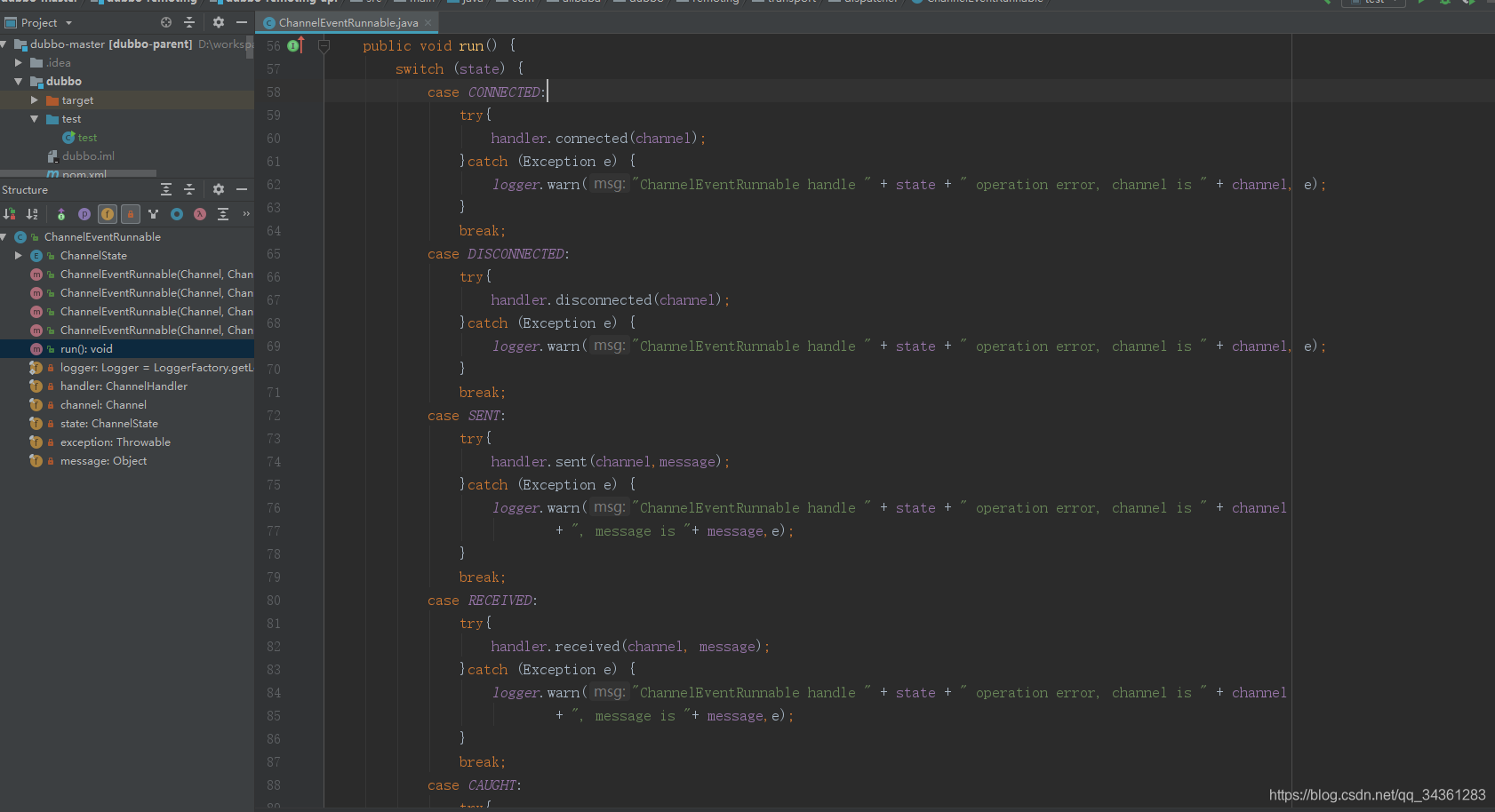The height and width of the screenshot is (812, 1495).
Task: Click 'case DISCONNECTED:' on line 65
Action: tap(499, 254)
